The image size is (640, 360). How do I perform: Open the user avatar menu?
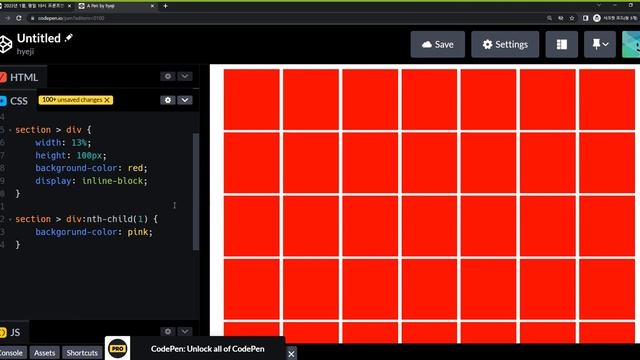631,44
